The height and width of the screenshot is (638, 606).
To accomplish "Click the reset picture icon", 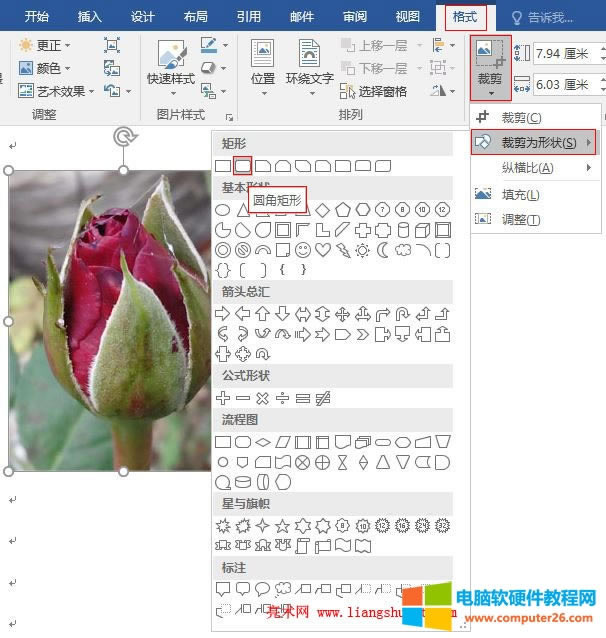I will 117,90.
